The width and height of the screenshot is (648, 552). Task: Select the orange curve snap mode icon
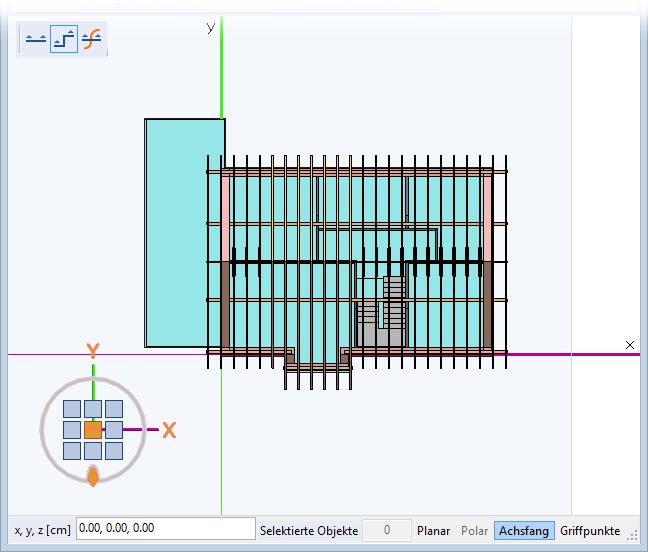(x=92, y=39)
